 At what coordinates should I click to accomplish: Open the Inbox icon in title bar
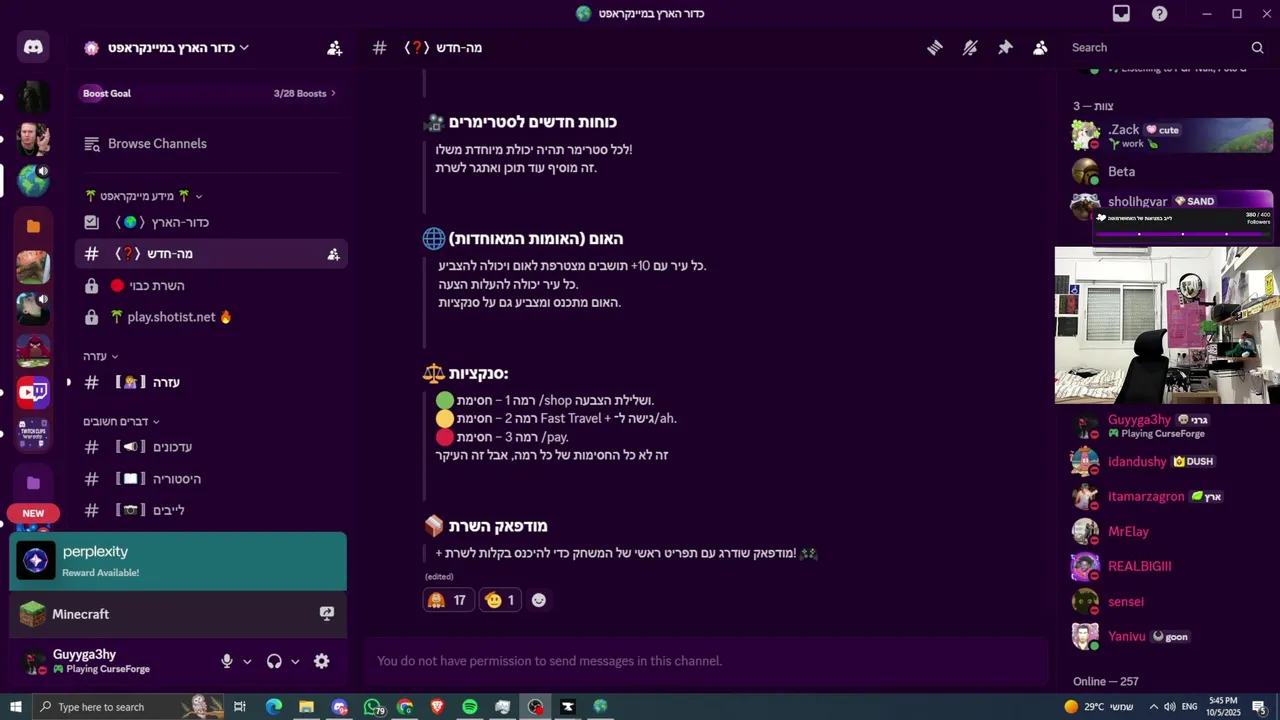tap(1121, 13)
